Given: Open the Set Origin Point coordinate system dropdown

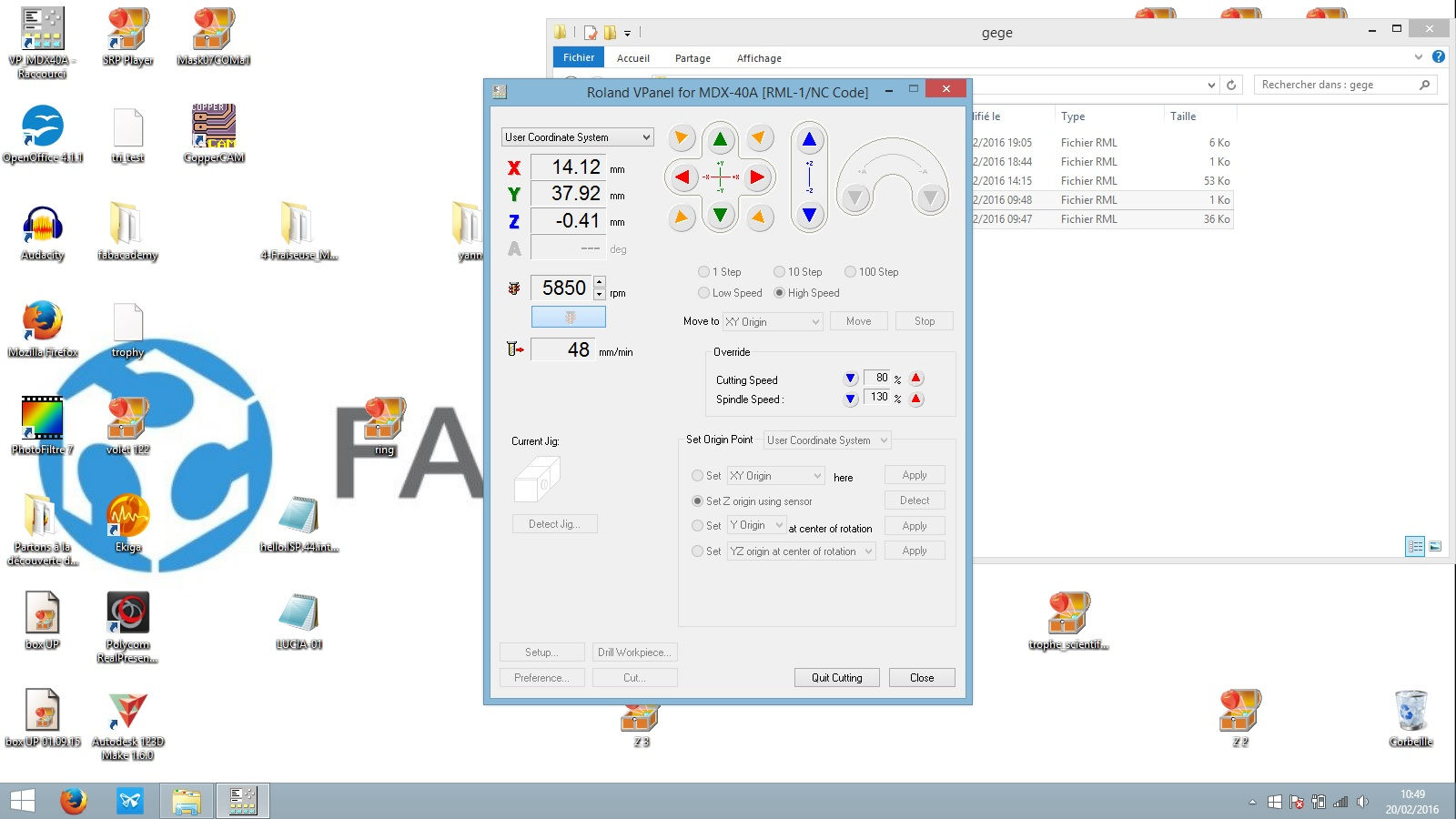Looking at the screenshot, I should (x=827, y=440).
